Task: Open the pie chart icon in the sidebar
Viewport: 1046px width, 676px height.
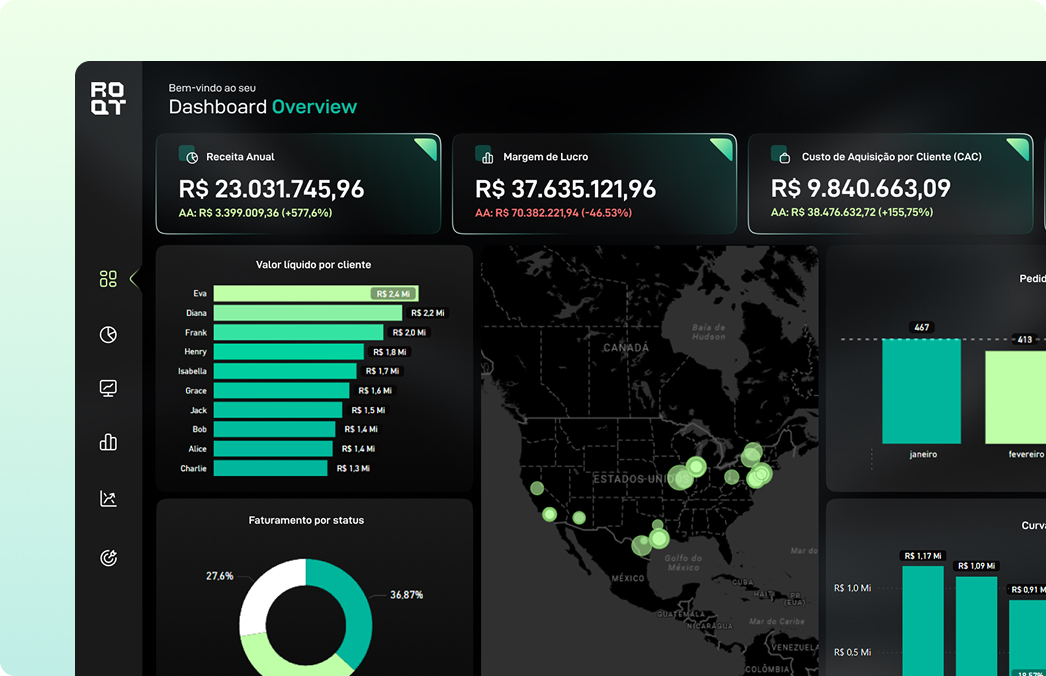Action: (108, 334)
